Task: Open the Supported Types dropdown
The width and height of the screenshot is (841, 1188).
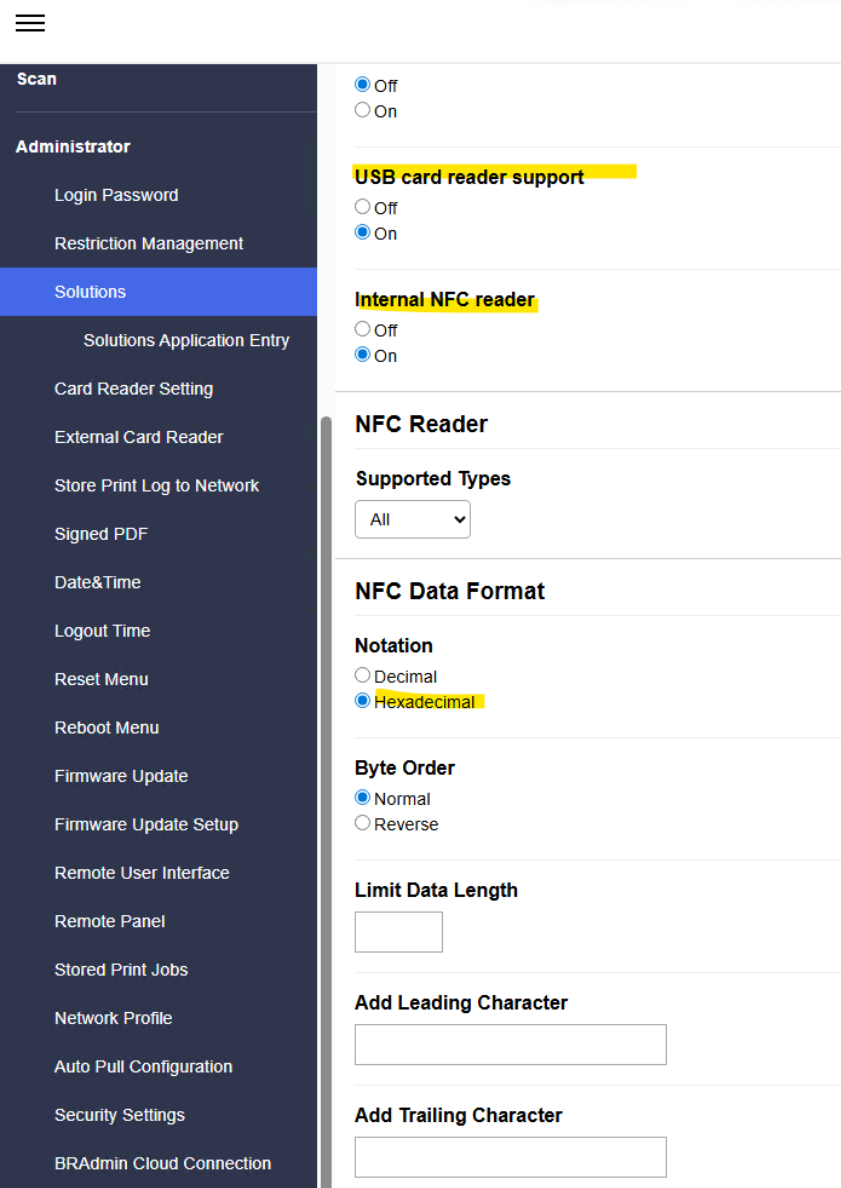Action: point(412,520)
